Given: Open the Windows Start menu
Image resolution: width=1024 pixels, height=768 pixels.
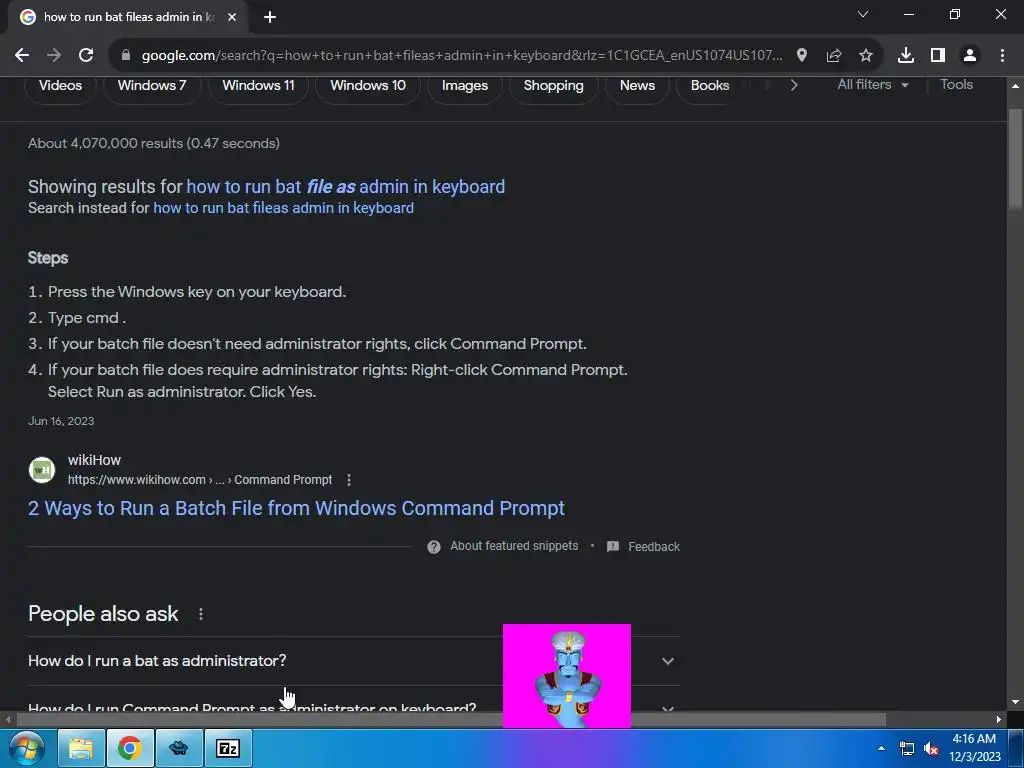Looking at the screenshot, I should click(x=26, y=748).
